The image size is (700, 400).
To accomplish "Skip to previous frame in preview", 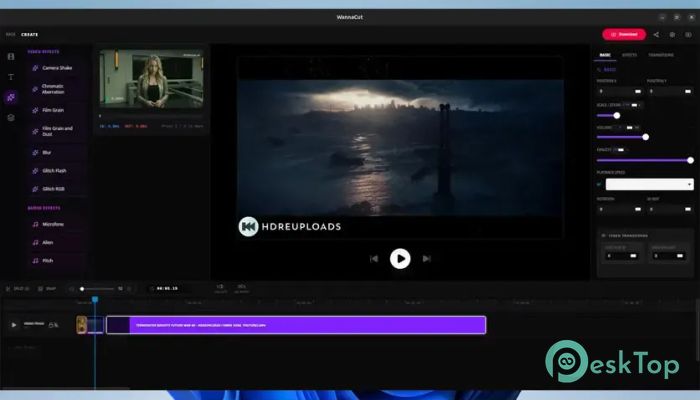I will click(374, 258).
